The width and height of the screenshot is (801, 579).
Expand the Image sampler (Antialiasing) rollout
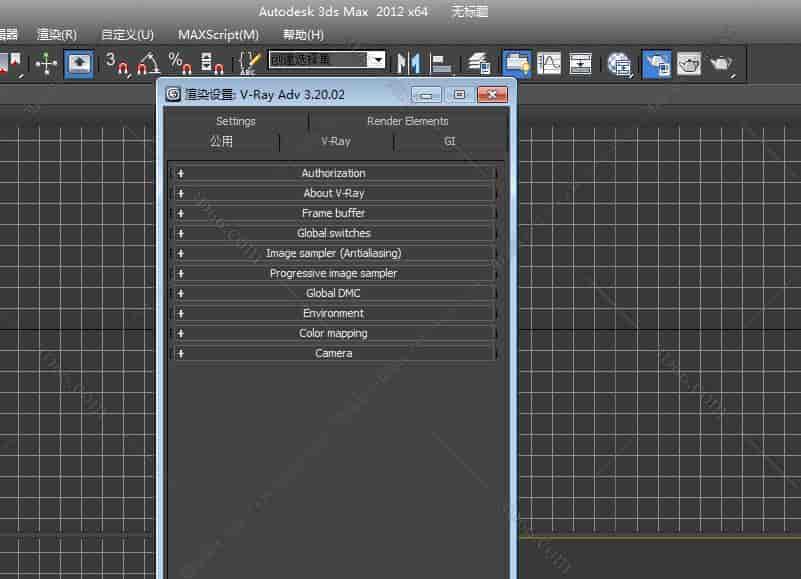click(333, 253)
